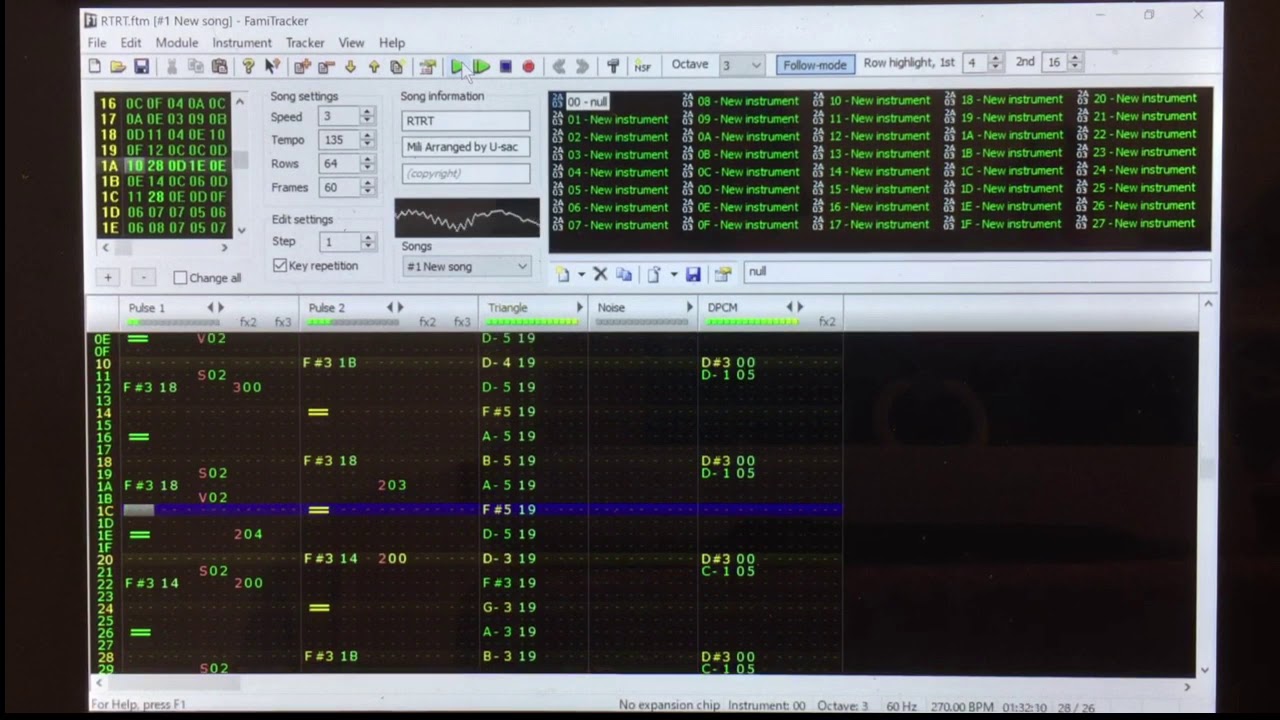Click the frame editor vertical scrollbar
Viewport: 1280px width, 720px height.
pyautogui.click(x=240, y=166)
